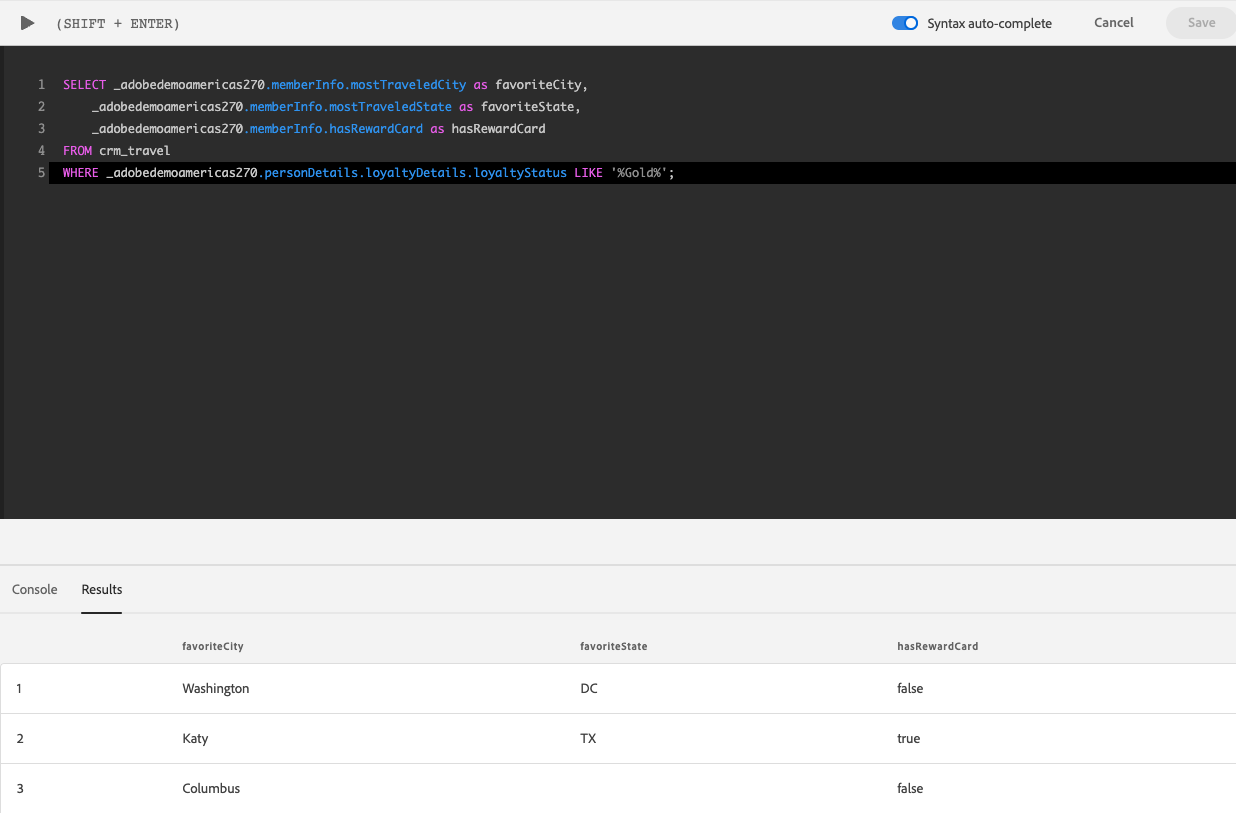Click favoriteCity alias on line 1
This screenshot has height=813, width=1236.
[x=538, y=85]
